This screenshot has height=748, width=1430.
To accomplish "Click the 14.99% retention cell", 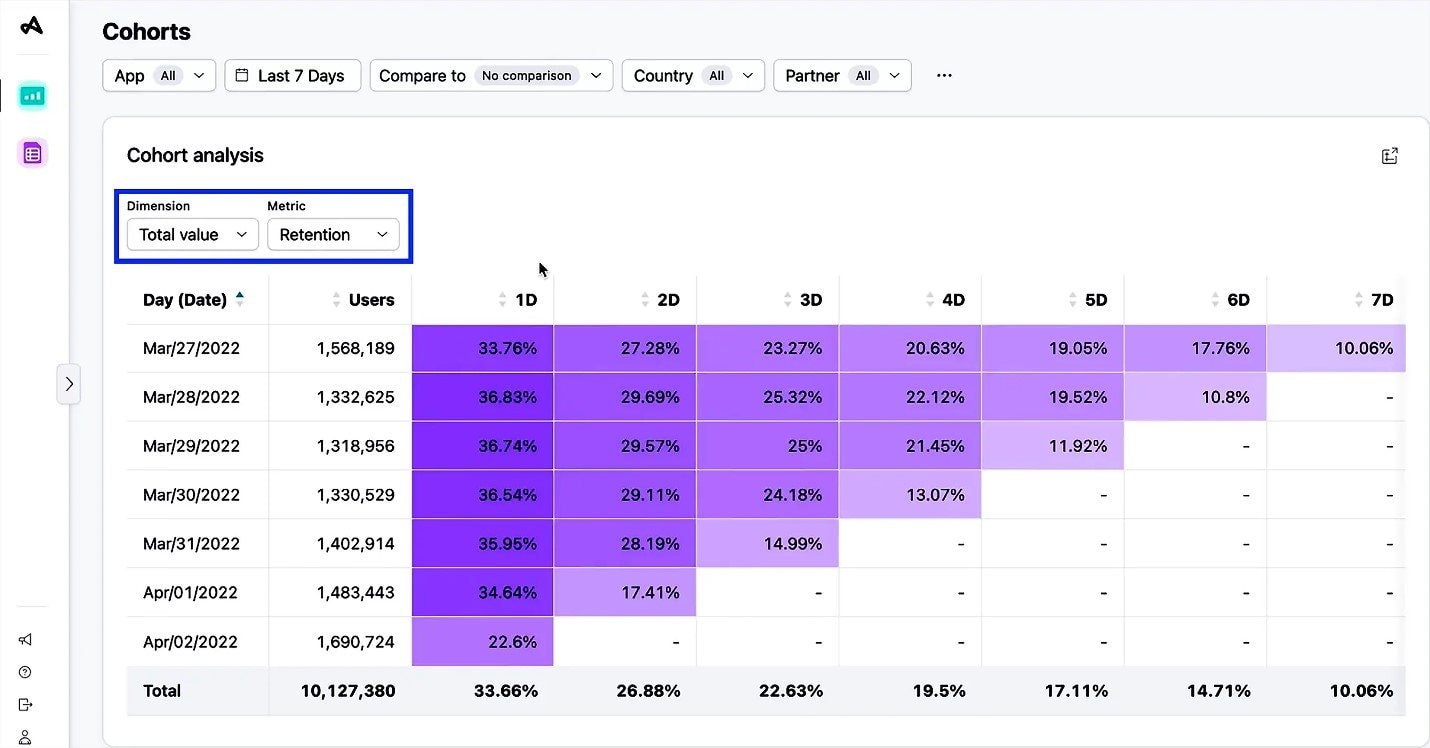I will pyautogui.click(x=767, y=544).
